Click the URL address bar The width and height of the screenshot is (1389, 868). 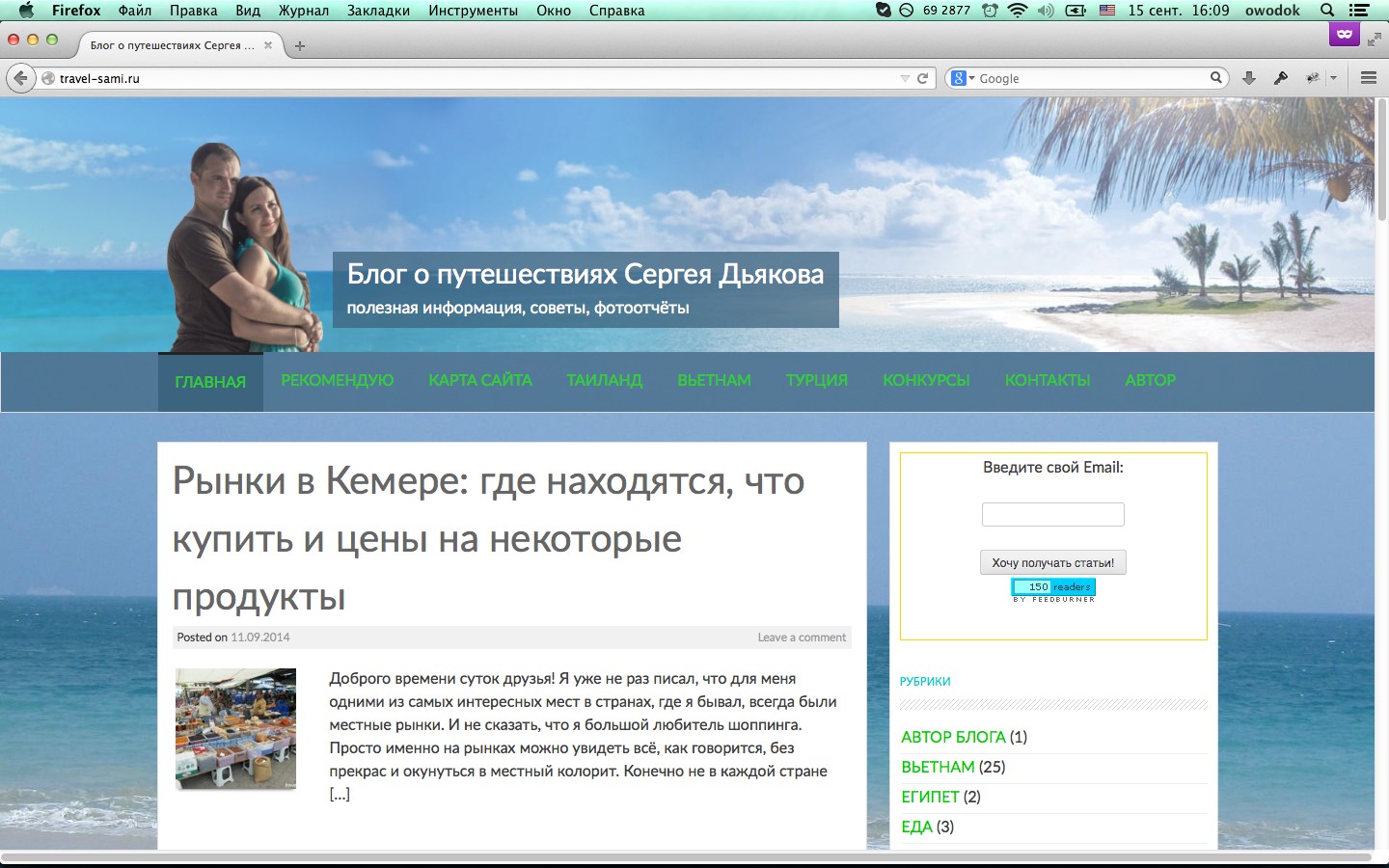(473, 78)
